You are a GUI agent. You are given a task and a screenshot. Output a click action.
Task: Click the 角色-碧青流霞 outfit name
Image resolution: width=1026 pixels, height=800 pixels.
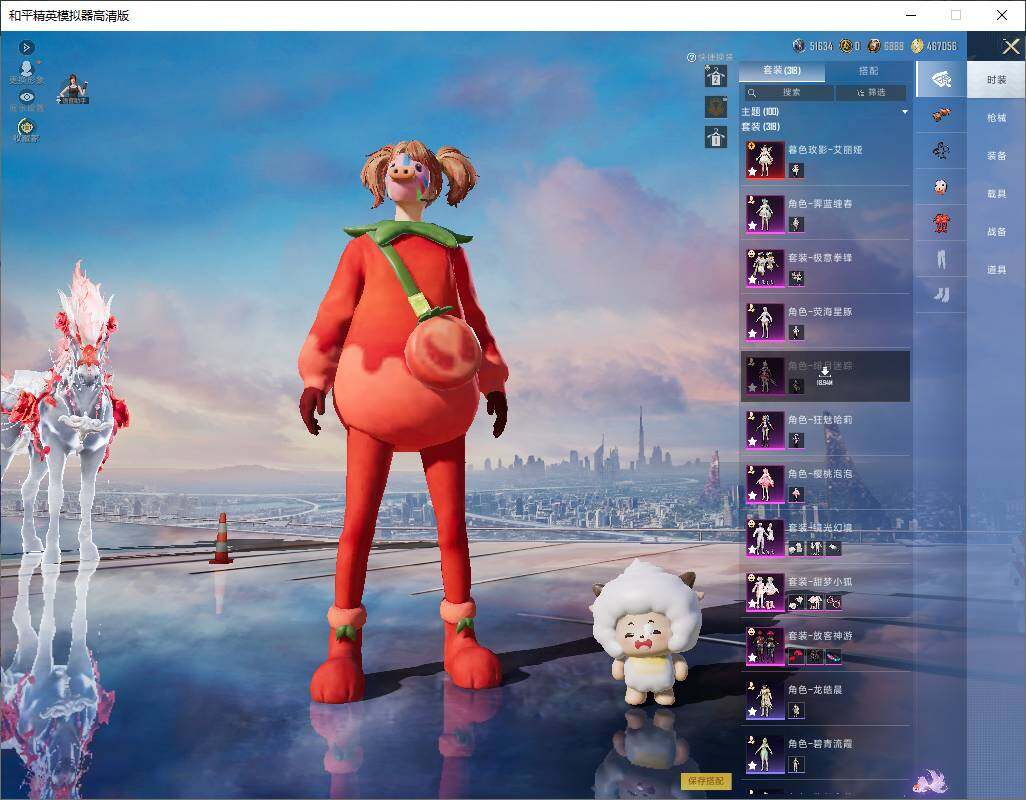tap(820, 744)
